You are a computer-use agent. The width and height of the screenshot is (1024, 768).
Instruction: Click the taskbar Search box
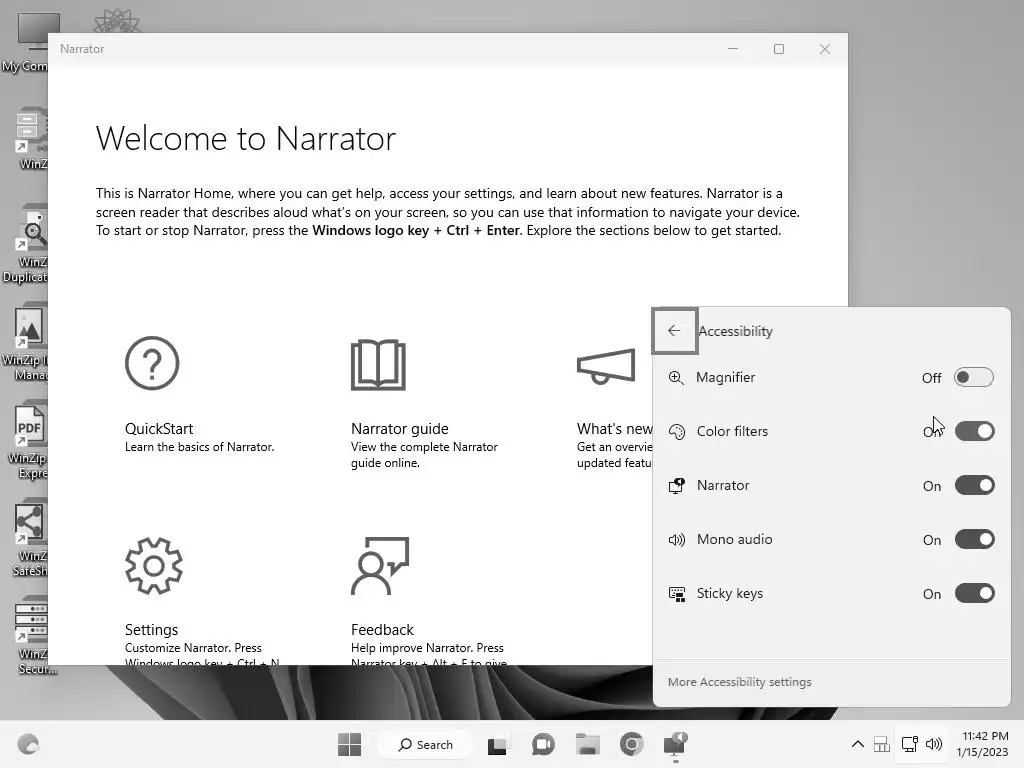[x=426, y=744]
